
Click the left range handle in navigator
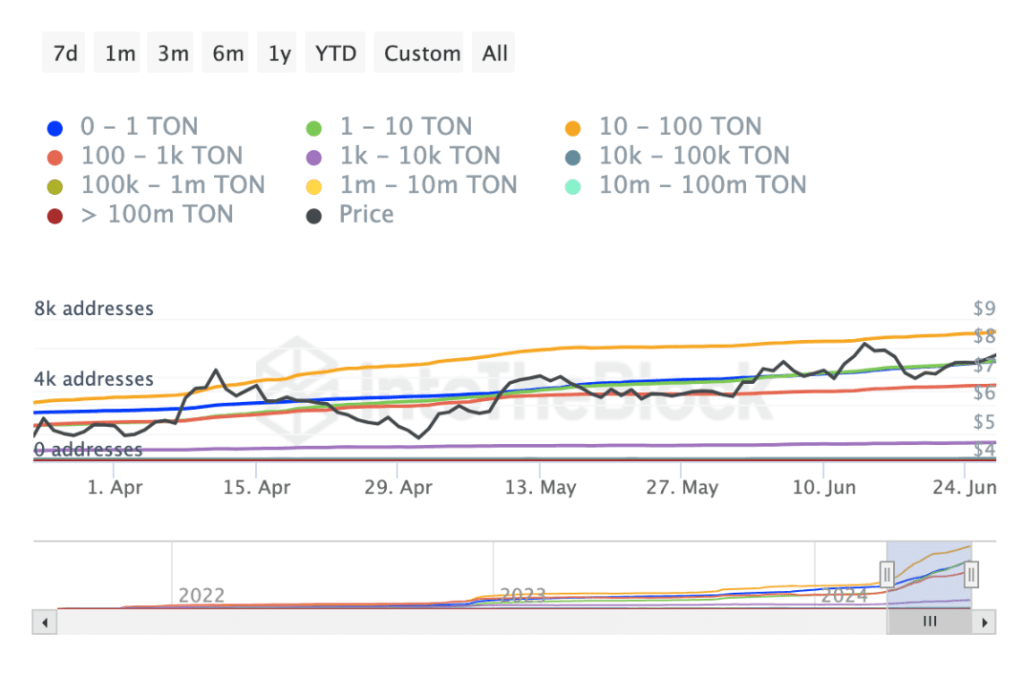click(x=886, y=573)
